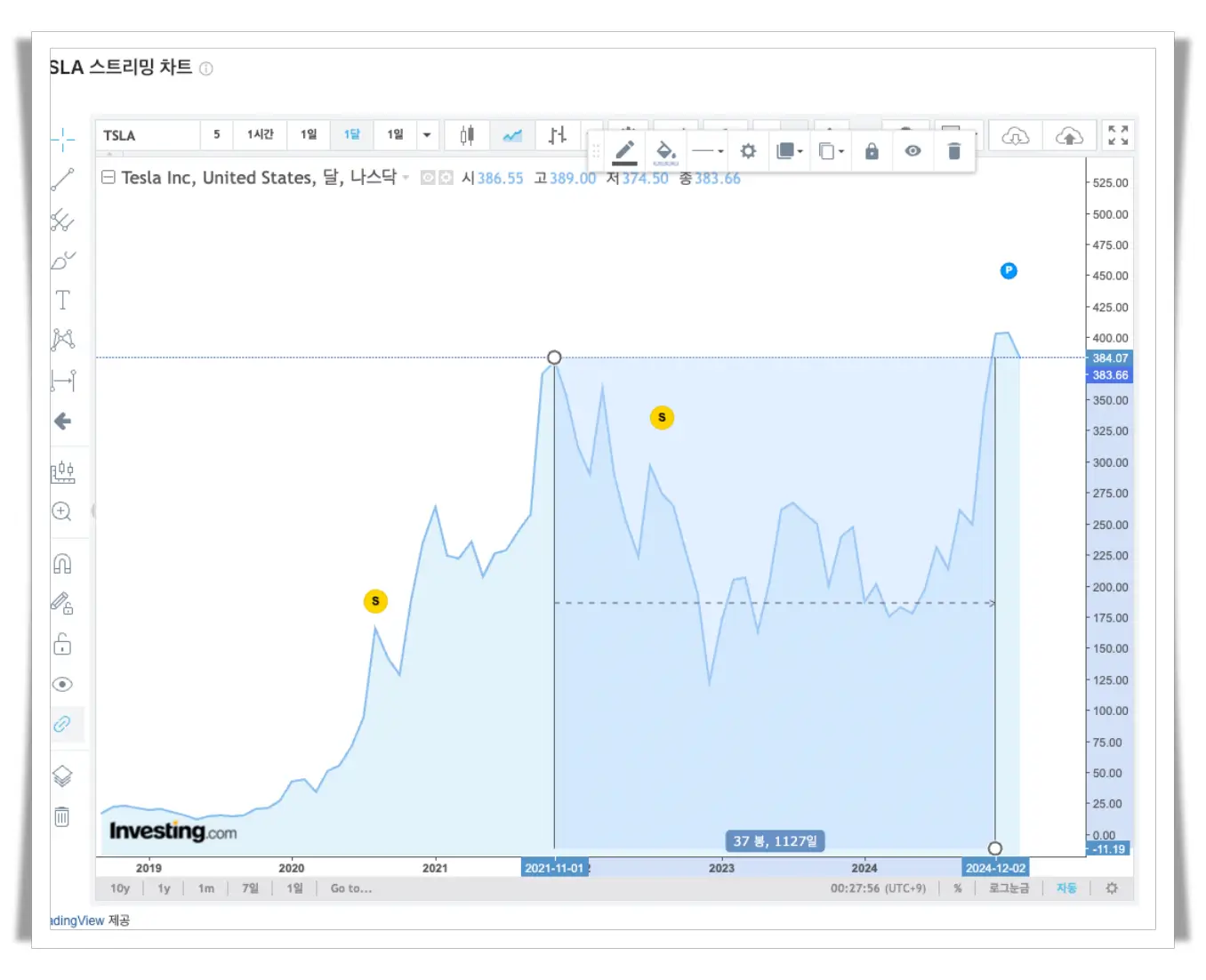This screenshot has height=980, width=1206.
Task: Open the info icon beside 스트리밍 차트
Action: 206,68
